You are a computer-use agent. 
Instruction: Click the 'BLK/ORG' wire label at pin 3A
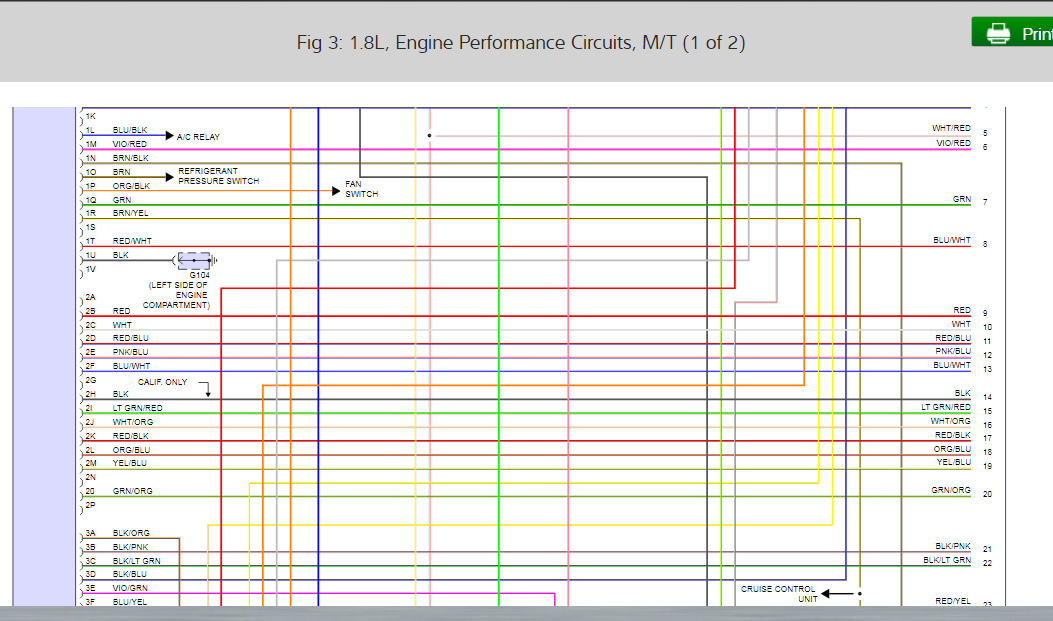tap(131, 533)
